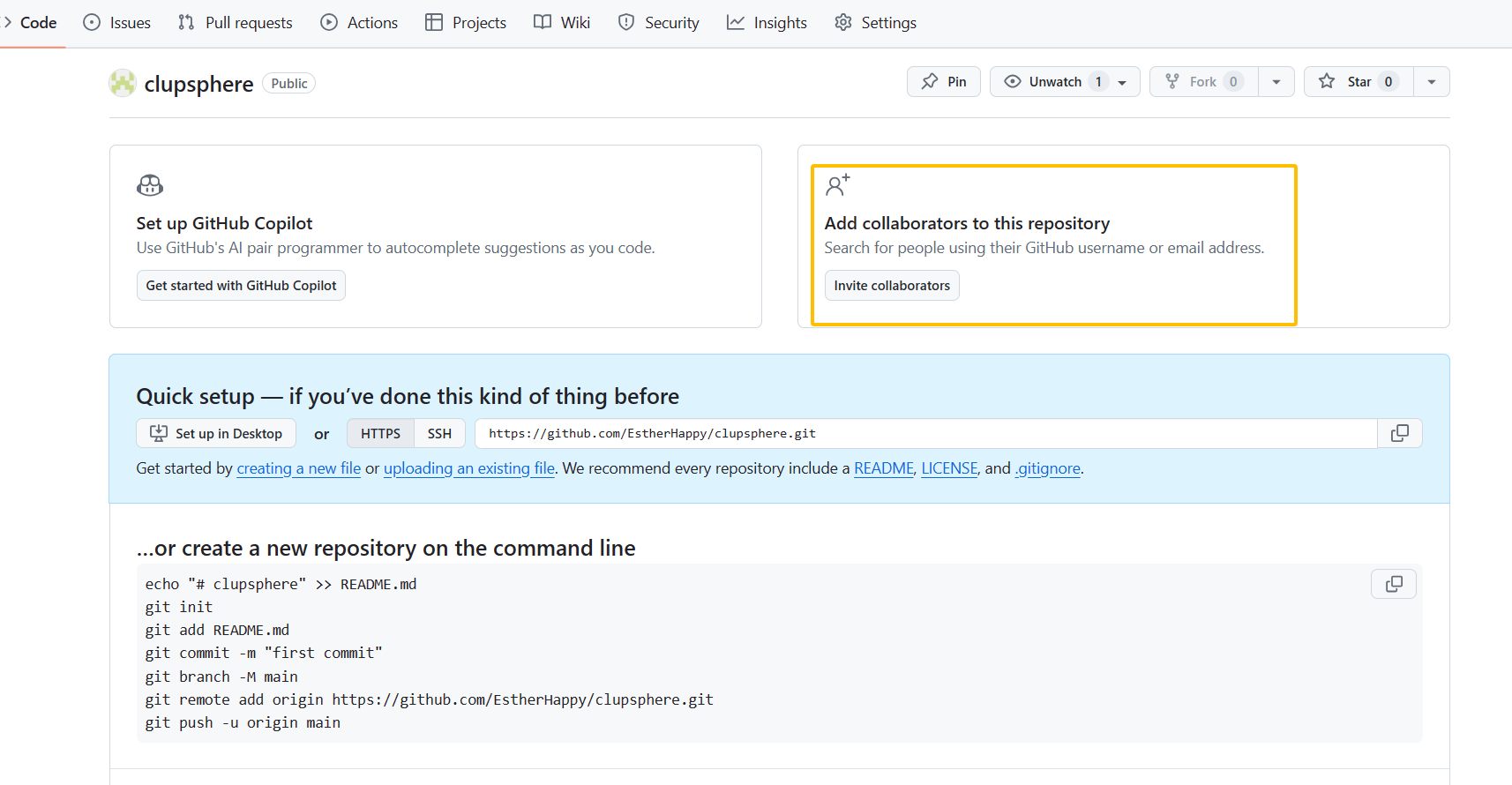Open the Wiki tab
The image size is (1512, 785).
562,23
